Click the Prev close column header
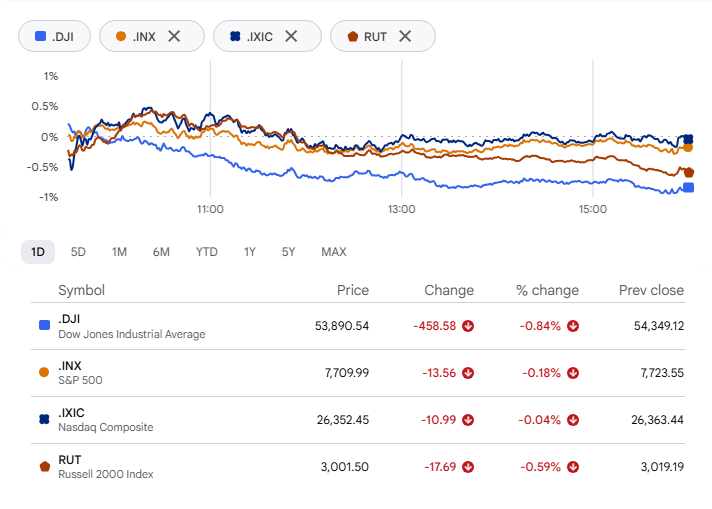This screenshot has height=509, width=712. [651, 290]
